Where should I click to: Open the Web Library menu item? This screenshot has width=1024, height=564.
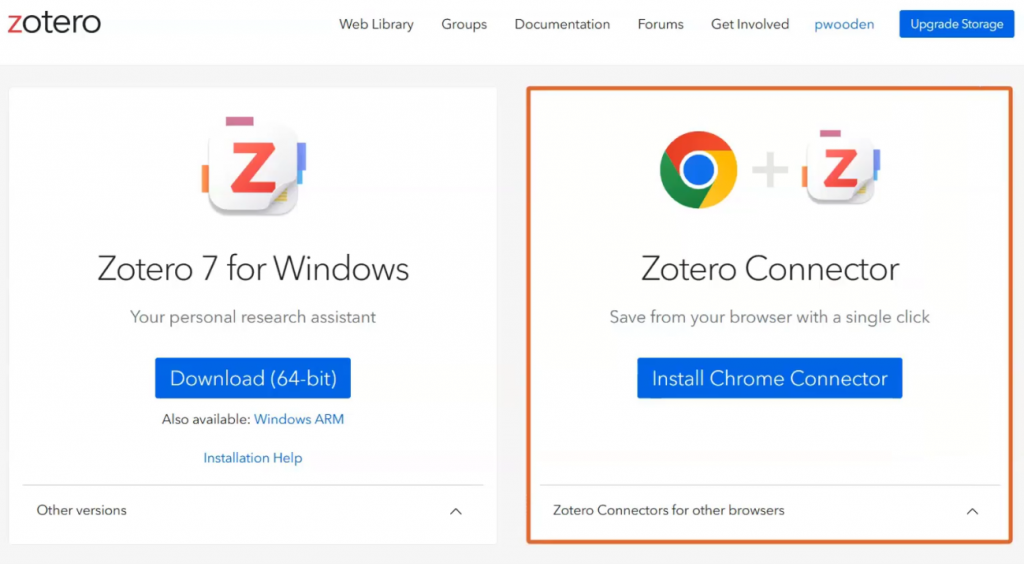pos(376,24)
